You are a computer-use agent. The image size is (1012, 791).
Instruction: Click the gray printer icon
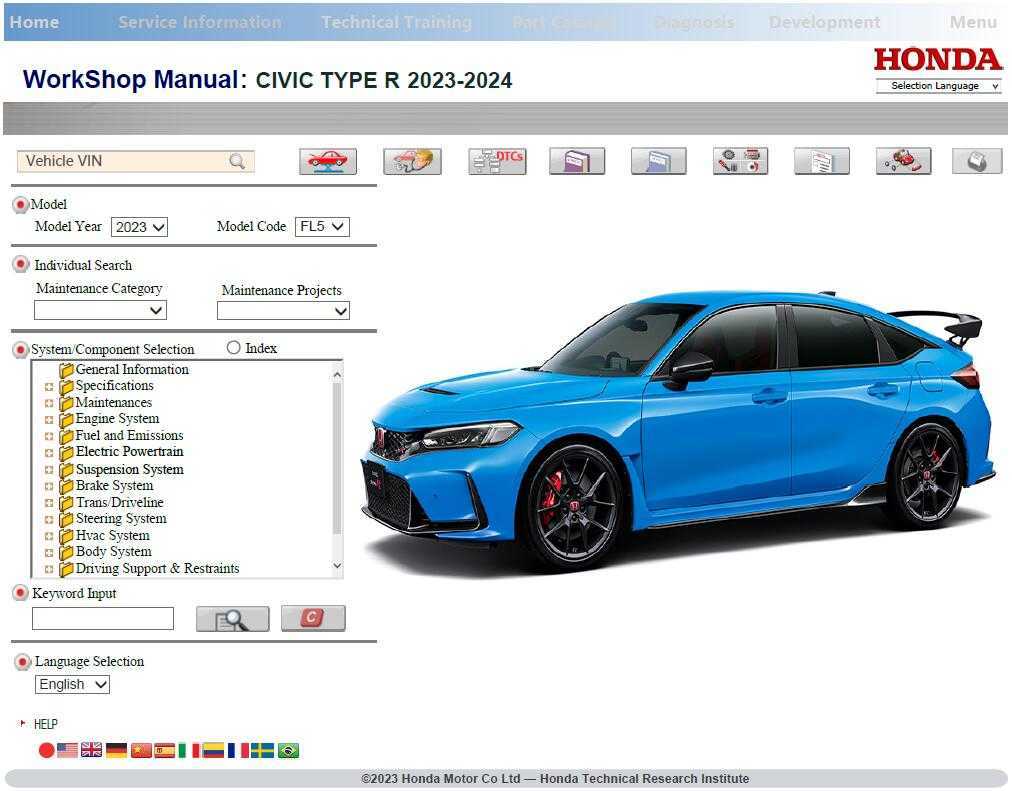[977, 161]
